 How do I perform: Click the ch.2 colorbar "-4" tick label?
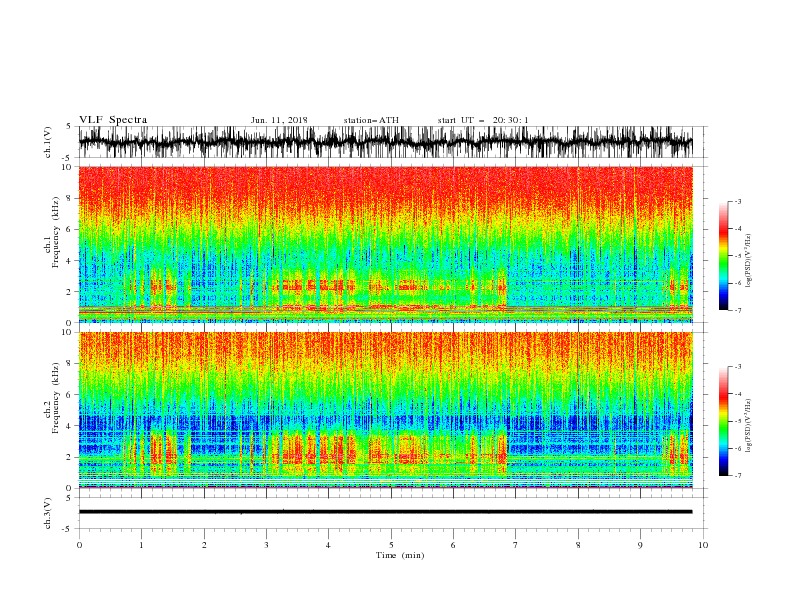(x=738, y=394)
